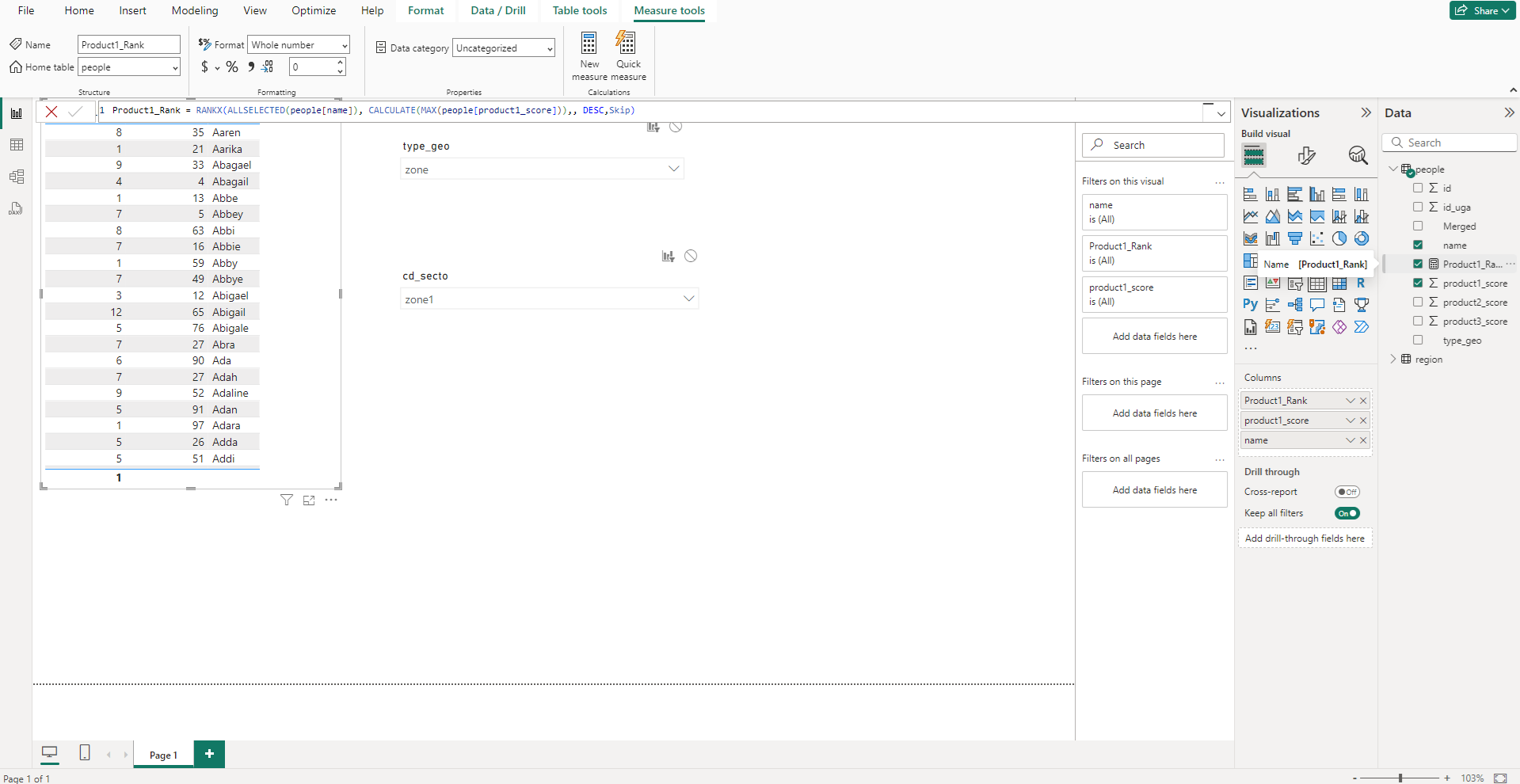Commit formula with checkmark icon
1520x784 pixels.
click(x=75, y=112)
